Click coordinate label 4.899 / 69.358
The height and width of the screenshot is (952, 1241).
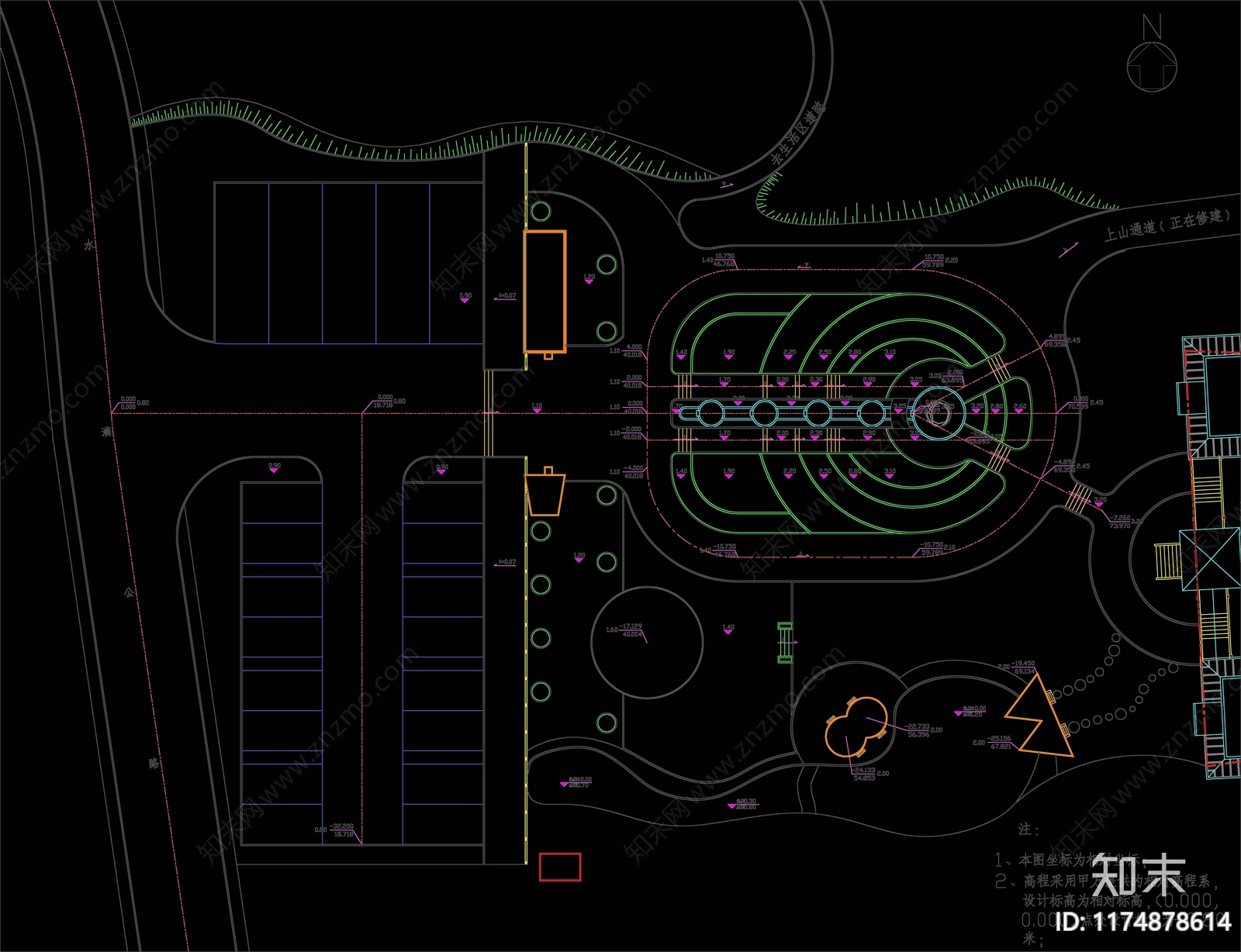point(1056,340)
